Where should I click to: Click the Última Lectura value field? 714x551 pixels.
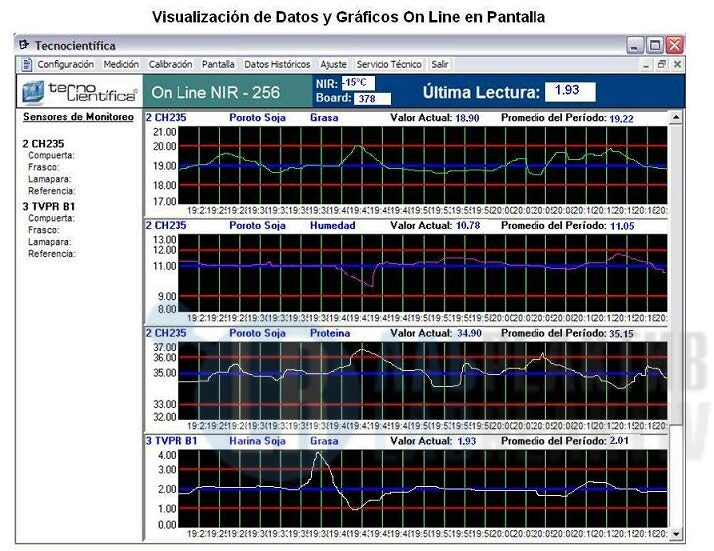(570, 91)
